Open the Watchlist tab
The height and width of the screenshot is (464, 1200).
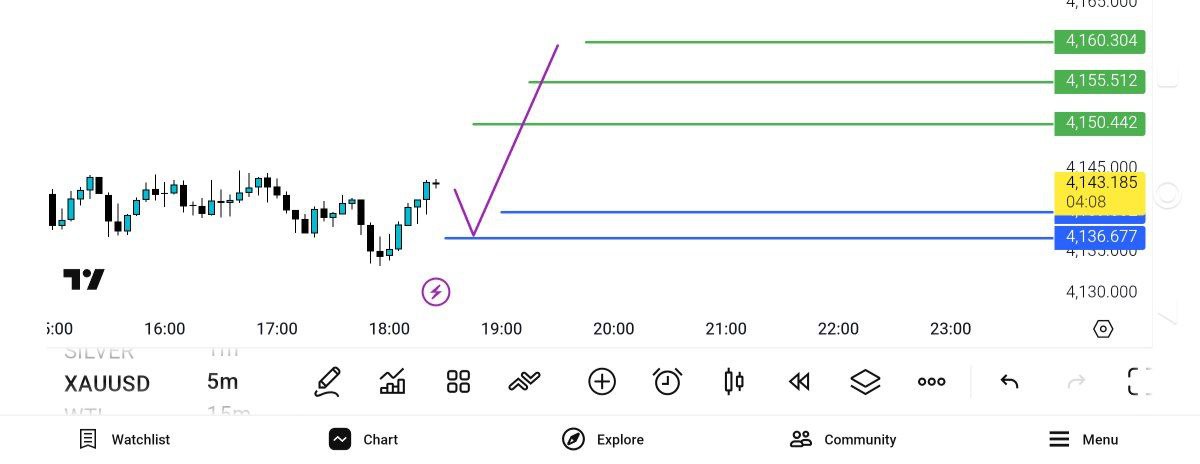[125, 439]
